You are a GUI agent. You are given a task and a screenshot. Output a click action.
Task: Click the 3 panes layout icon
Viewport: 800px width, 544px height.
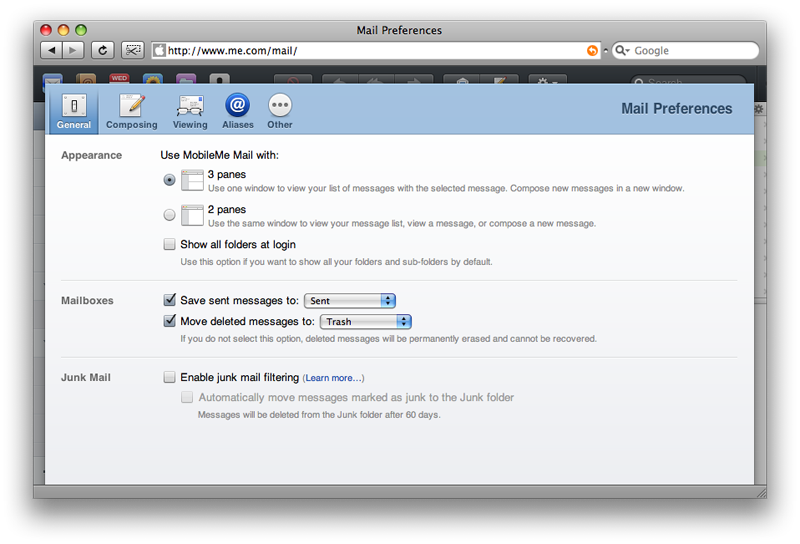(192, 180)
